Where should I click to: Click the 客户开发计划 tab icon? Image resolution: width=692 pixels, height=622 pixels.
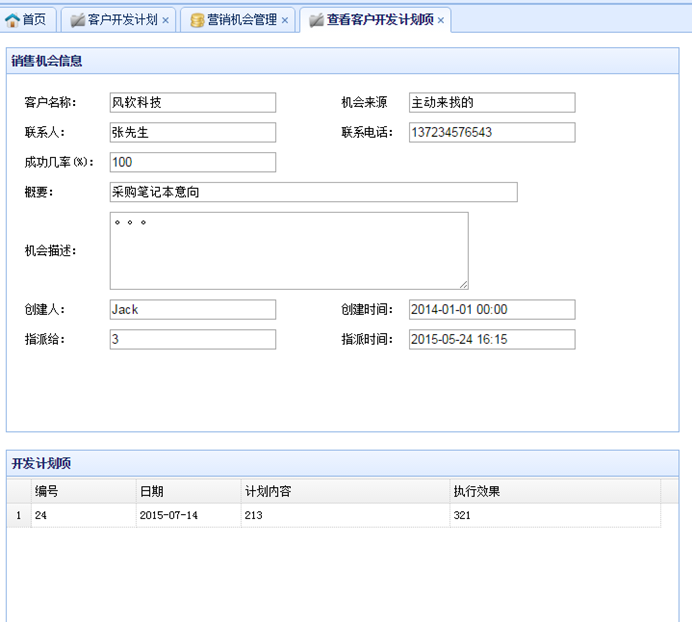(77, 20)
